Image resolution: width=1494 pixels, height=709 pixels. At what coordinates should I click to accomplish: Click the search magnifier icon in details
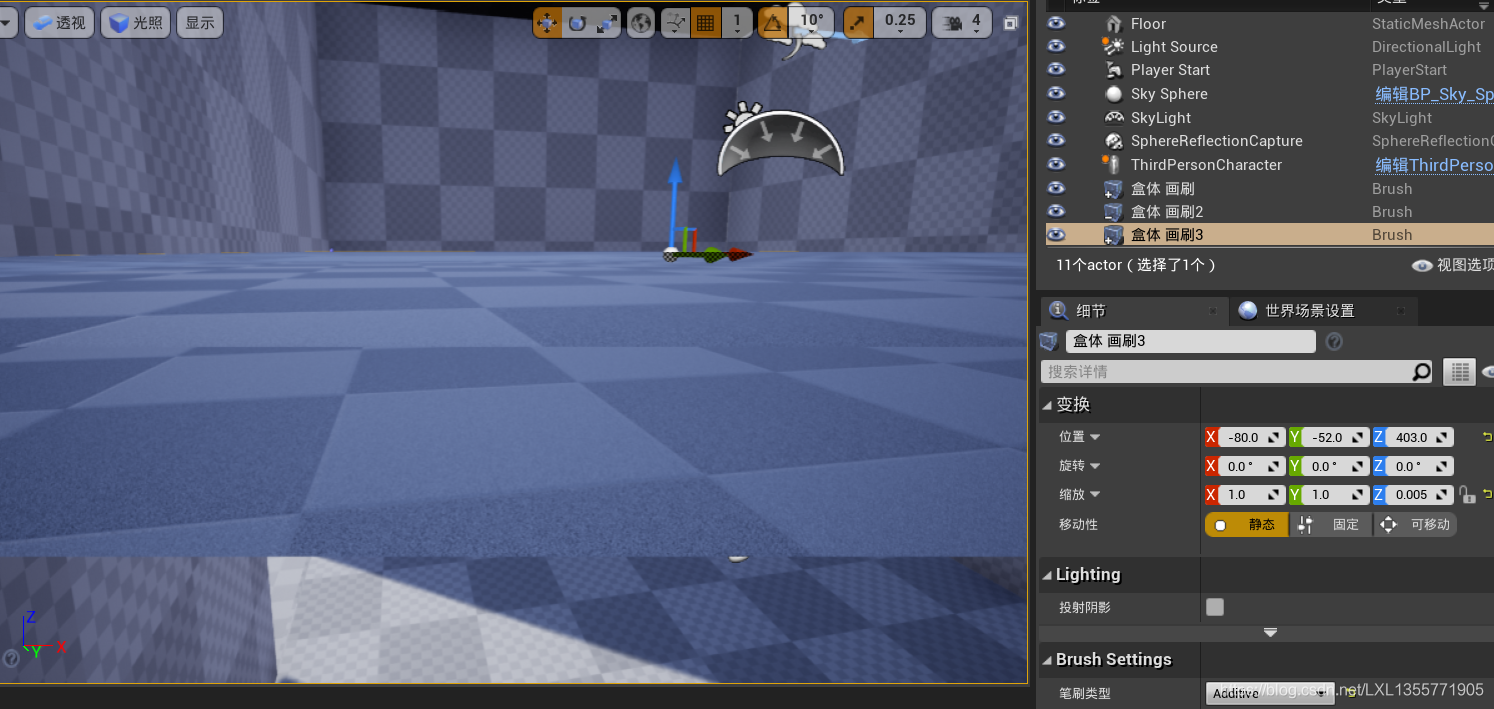tap(1421, 372)
